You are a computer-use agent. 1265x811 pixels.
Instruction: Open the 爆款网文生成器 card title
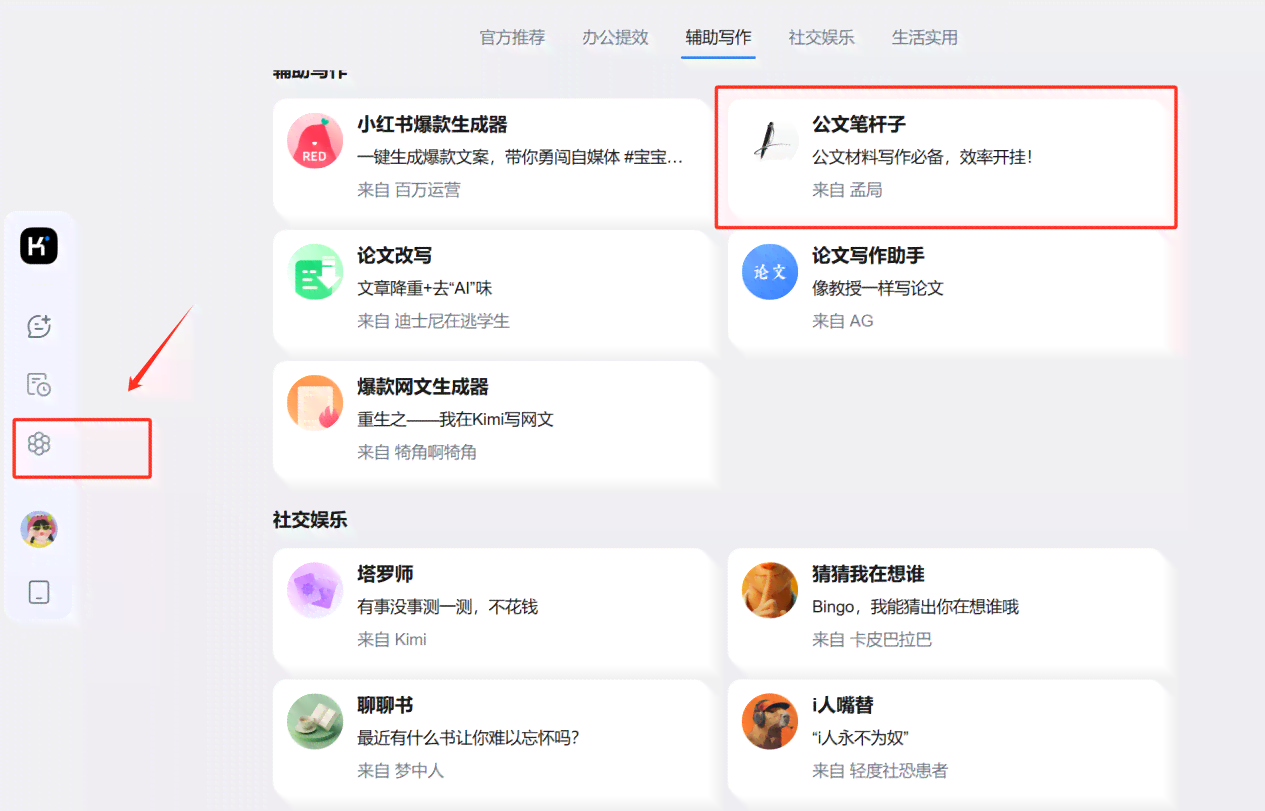(423, 387)
